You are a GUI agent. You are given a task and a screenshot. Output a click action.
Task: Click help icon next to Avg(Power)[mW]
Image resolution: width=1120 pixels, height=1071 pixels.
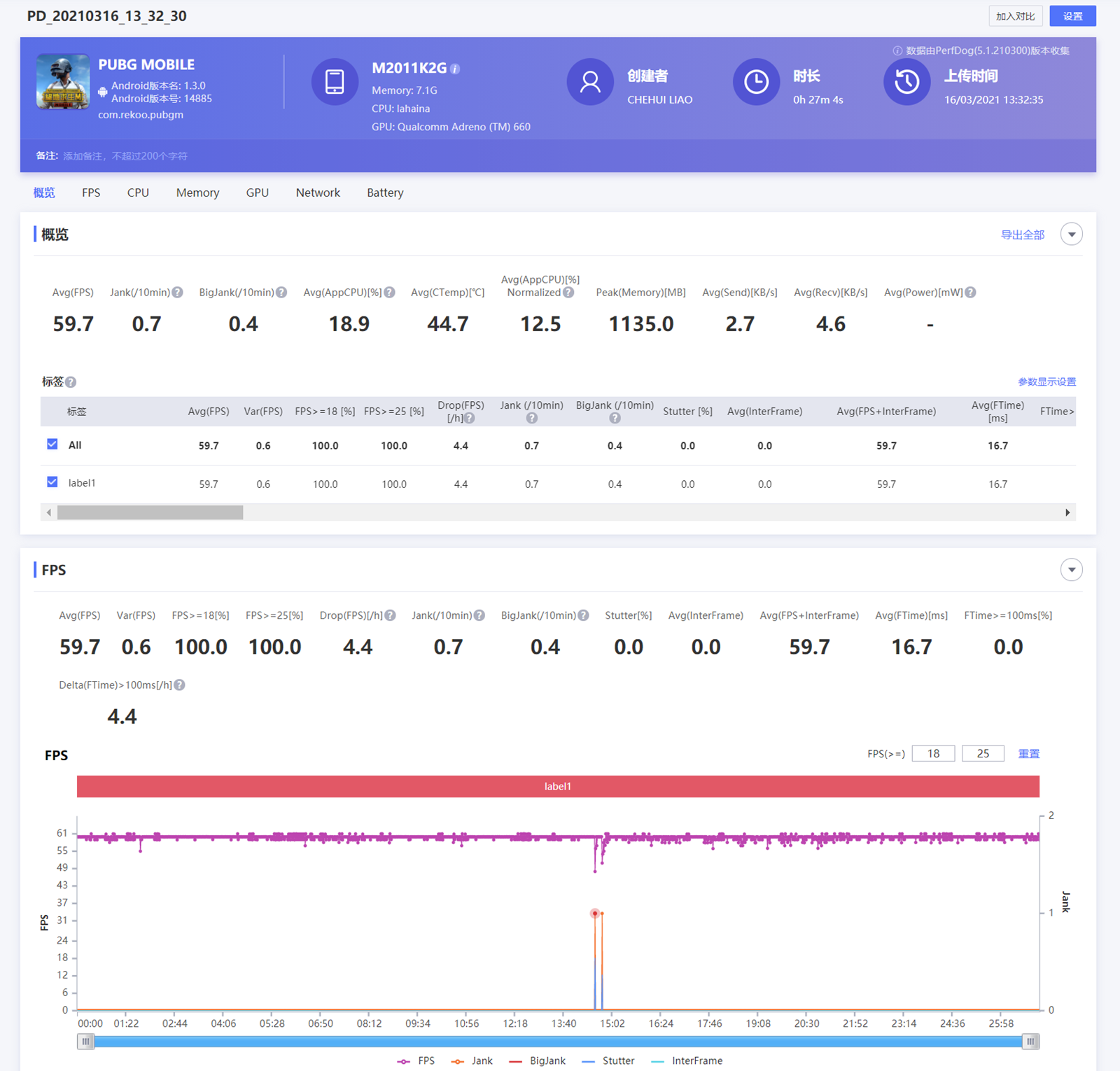click(970, 293)
